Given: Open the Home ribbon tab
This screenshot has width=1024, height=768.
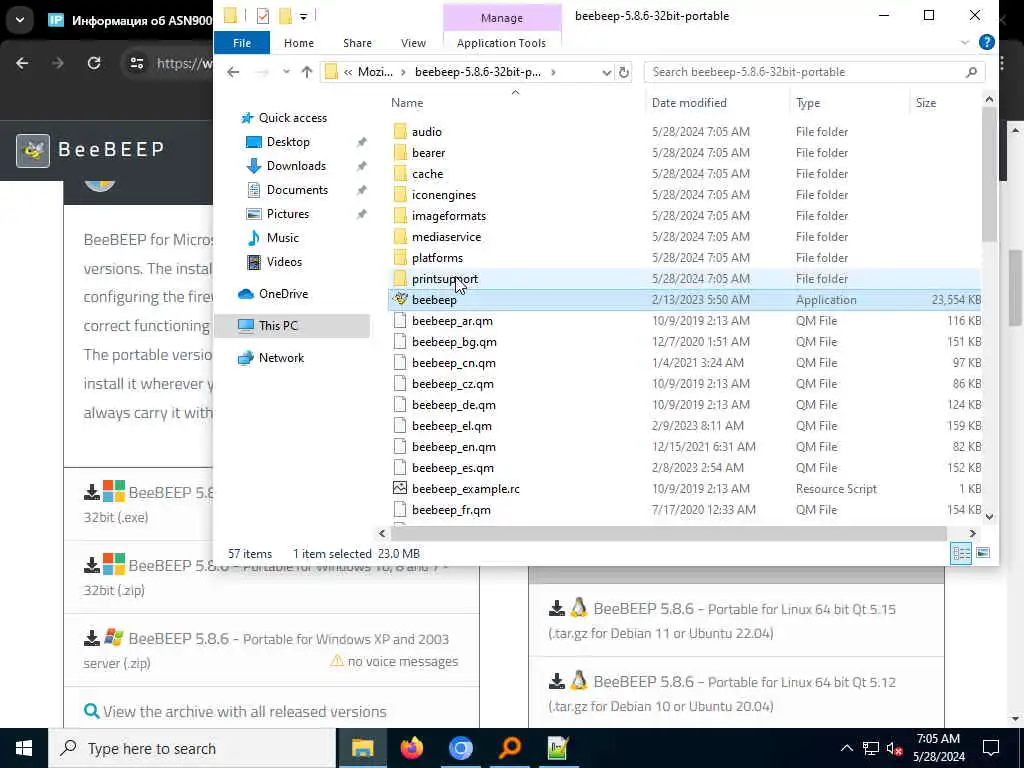Looking at the screenshot, I should point(298,42).
